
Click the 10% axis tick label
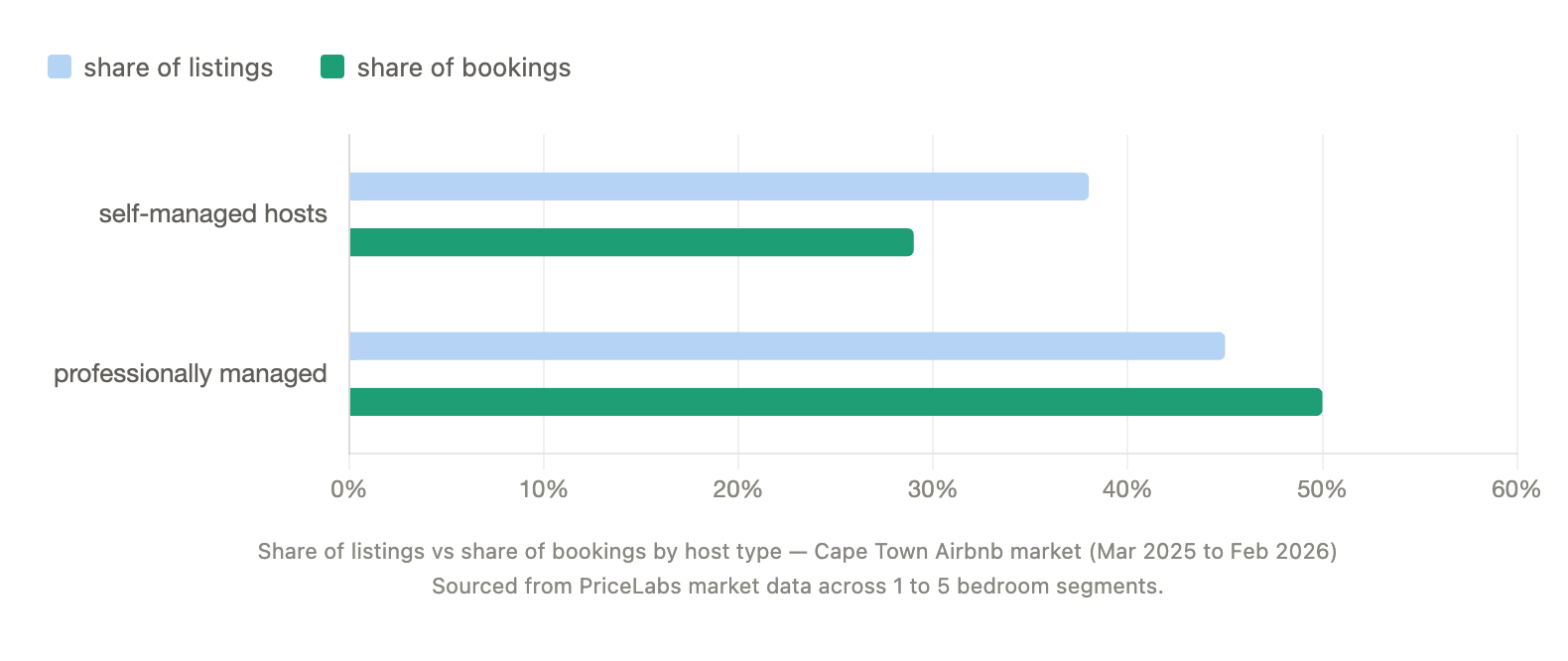click(544, 489)
